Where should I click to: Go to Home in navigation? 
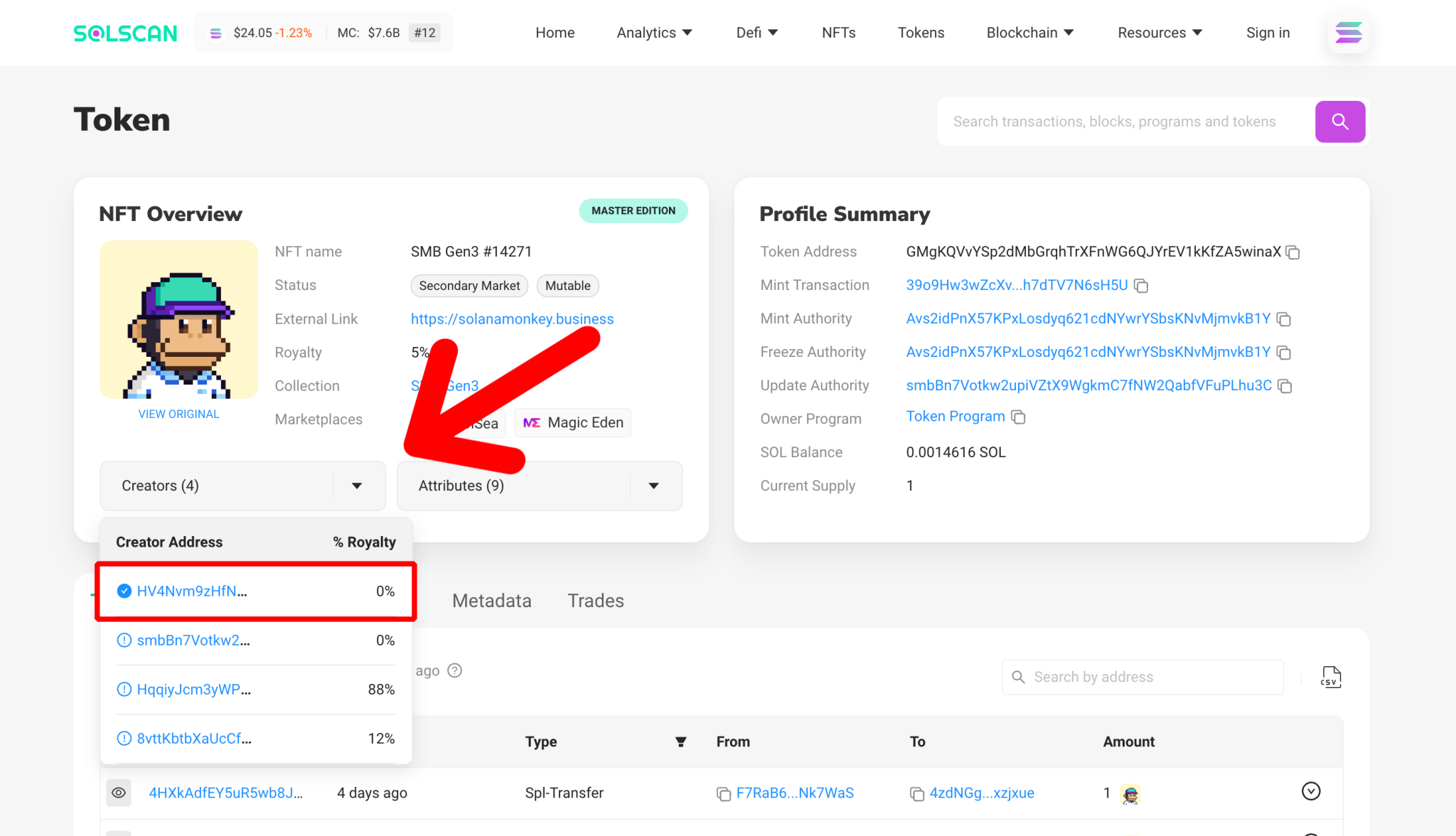pos(555,33)
